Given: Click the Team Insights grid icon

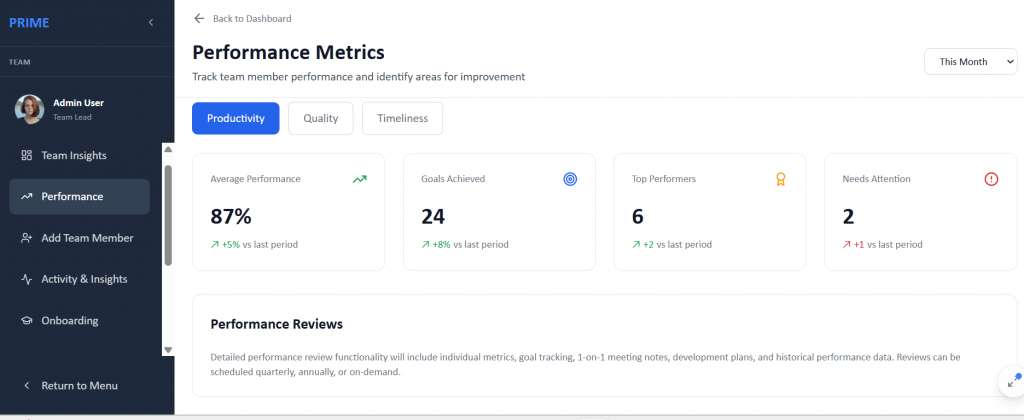Looking at the screenshot, I should [27, 155].
